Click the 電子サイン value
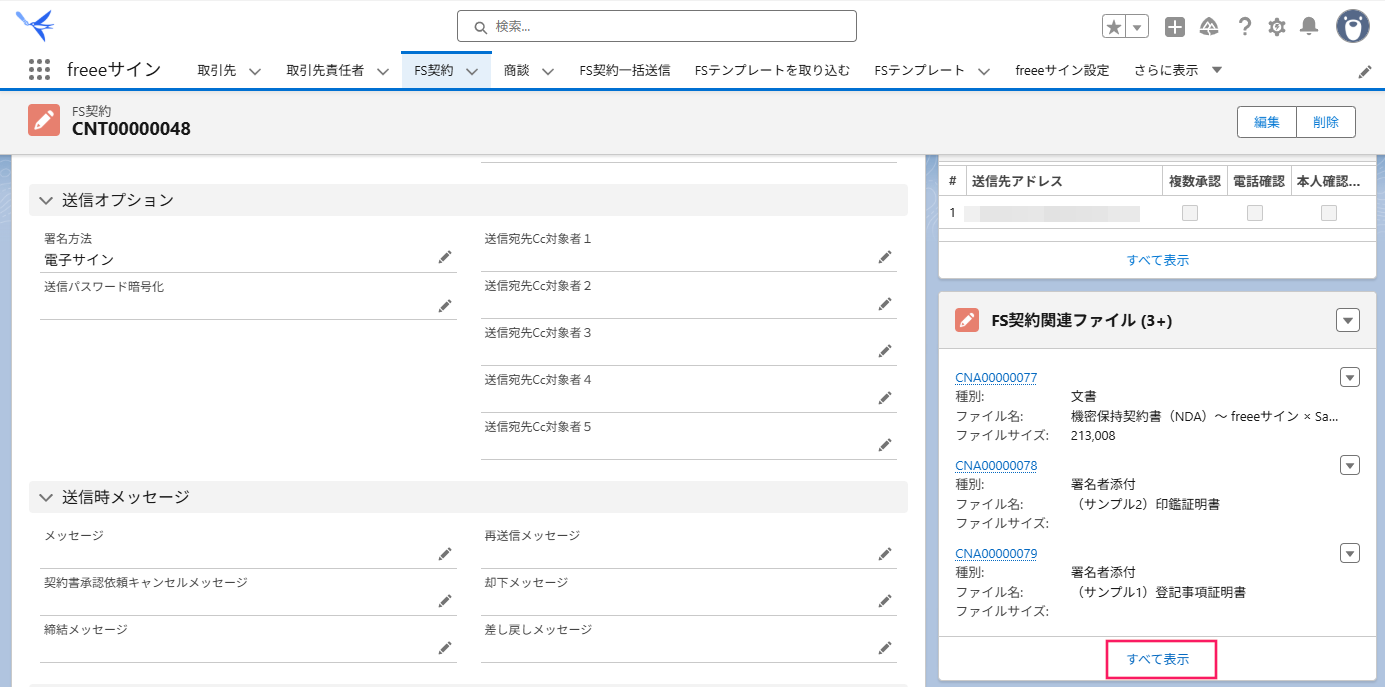This screenshot has width=1385, height=687. [x=79, y=259]
